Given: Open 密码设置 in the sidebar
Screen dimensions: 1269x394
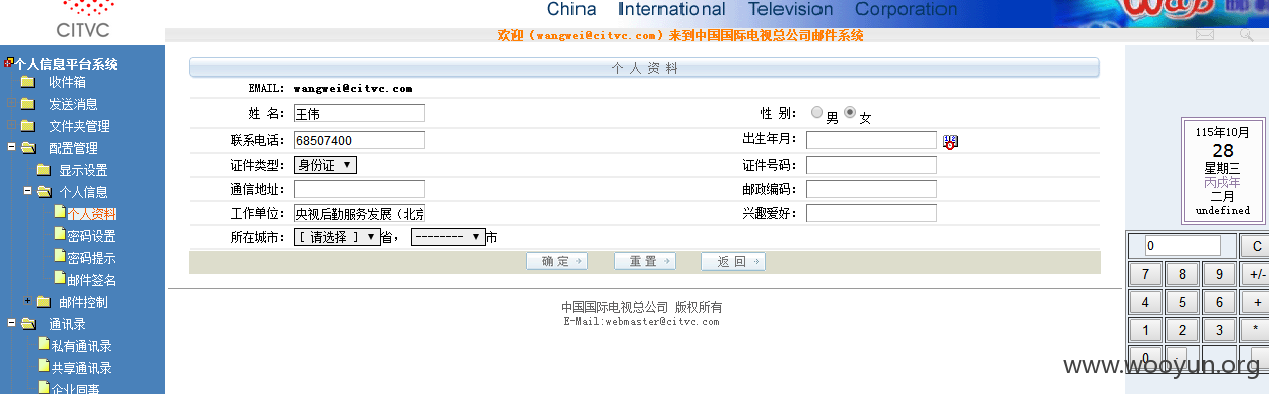Looking at the screenshot, I should coord(91,236).
